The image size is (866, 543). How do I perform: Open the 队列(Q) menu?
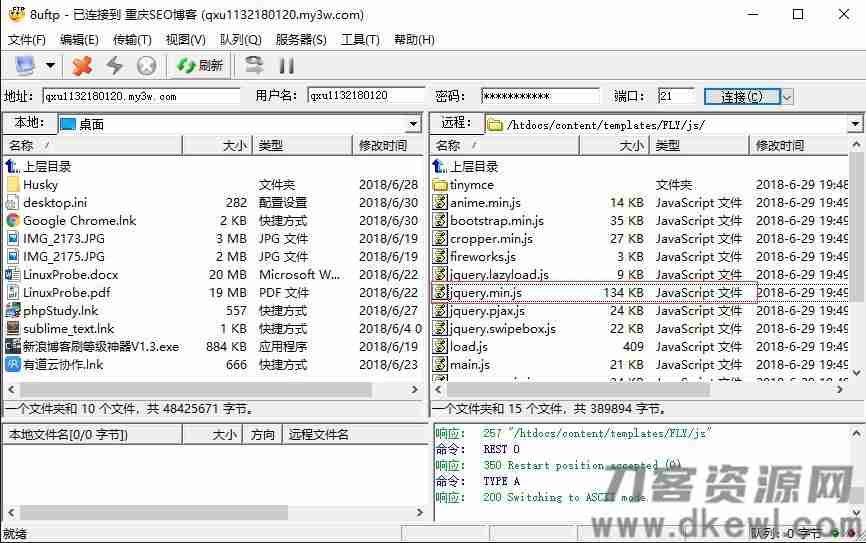tap(241, 40)
